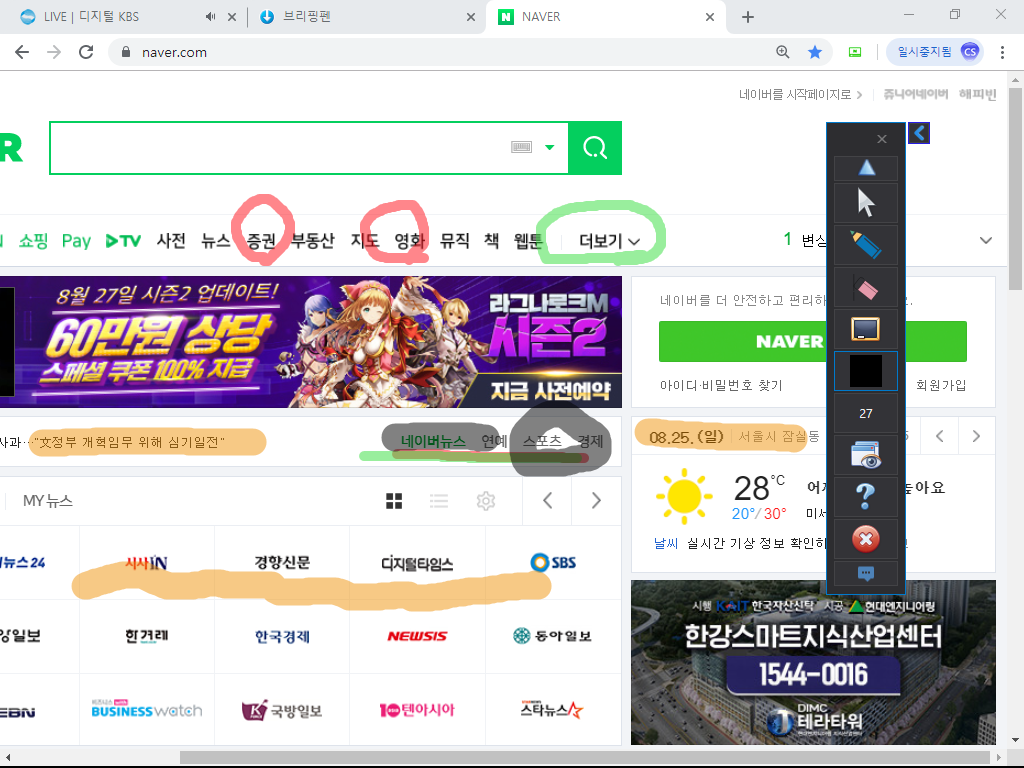The width and height of the screenshot is (1024, 768).
Task: Collapse the briefing pen toolbar with the up triangle
Action: (x=866, y=168)
